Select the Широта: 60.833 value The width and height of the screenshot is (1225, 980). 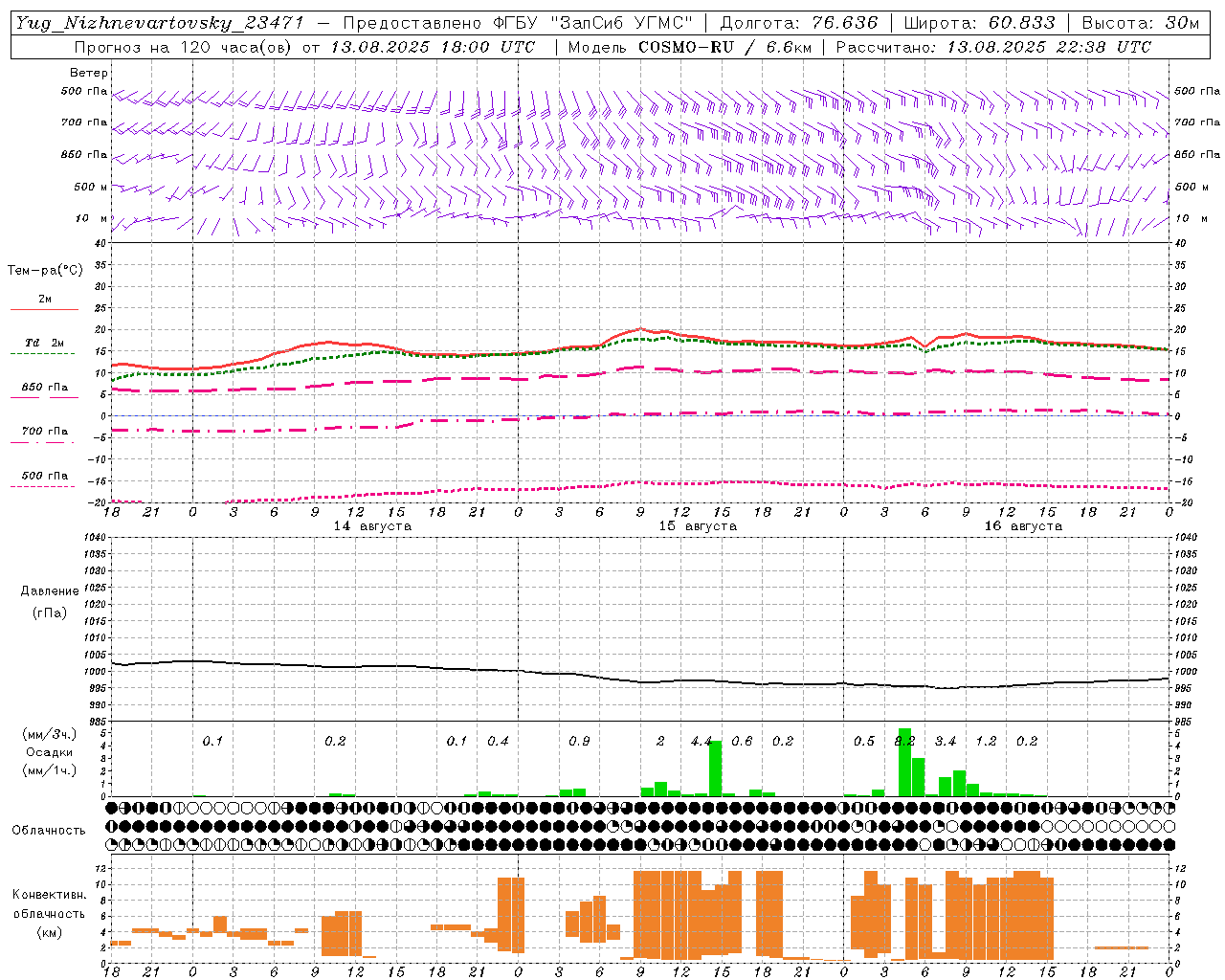click(980, 23)
